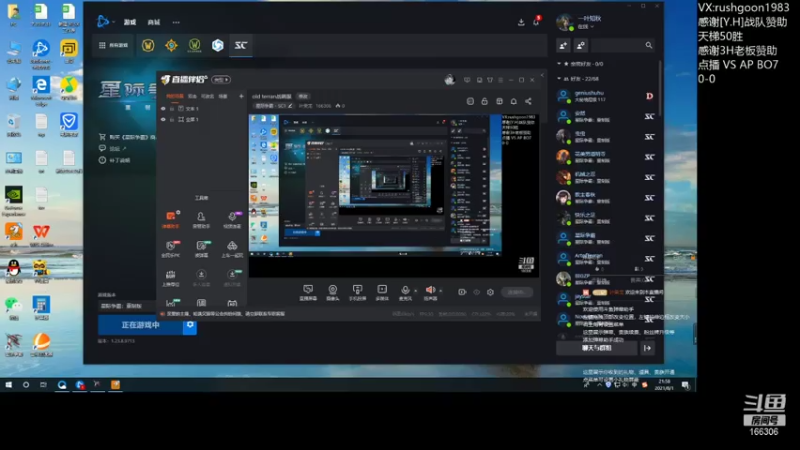This screenshot has width=800, height=450.
Task: Select the first orange scene tab
Action: pos(175,96)
